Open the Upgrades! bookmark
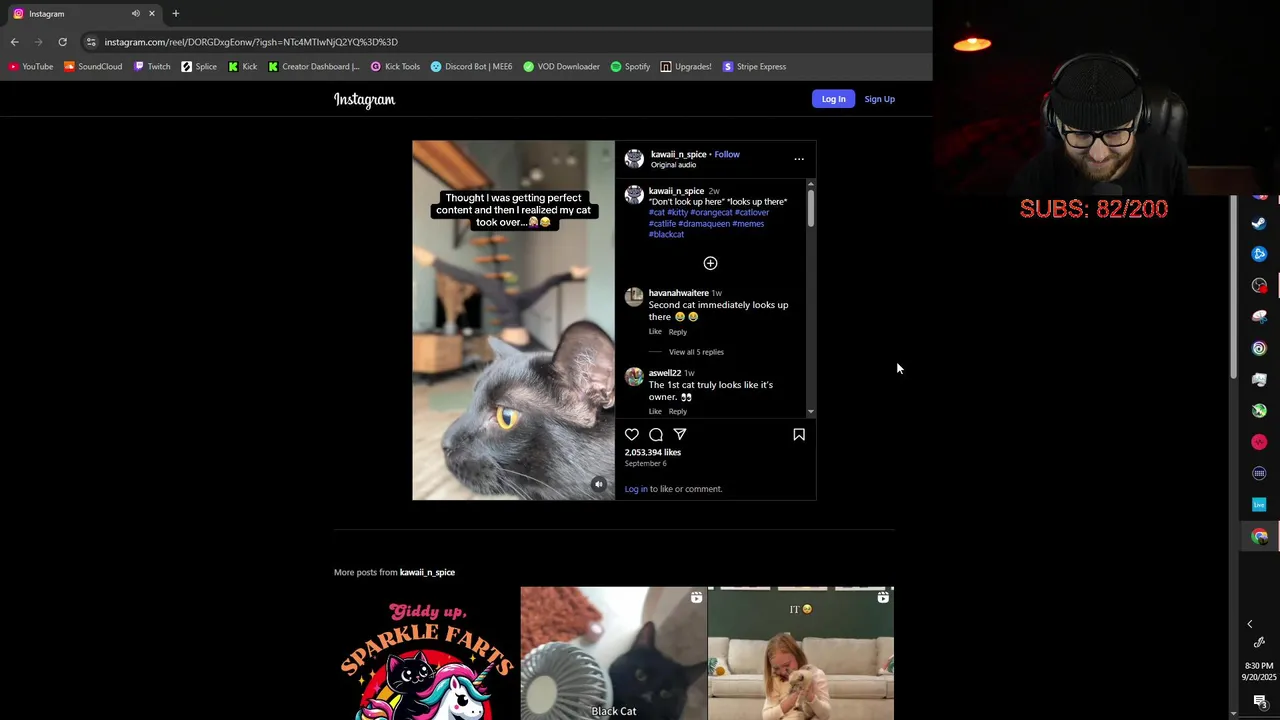Image resolution: width=1280 pixels, height=720 pixels. click(x=686, y=67)
